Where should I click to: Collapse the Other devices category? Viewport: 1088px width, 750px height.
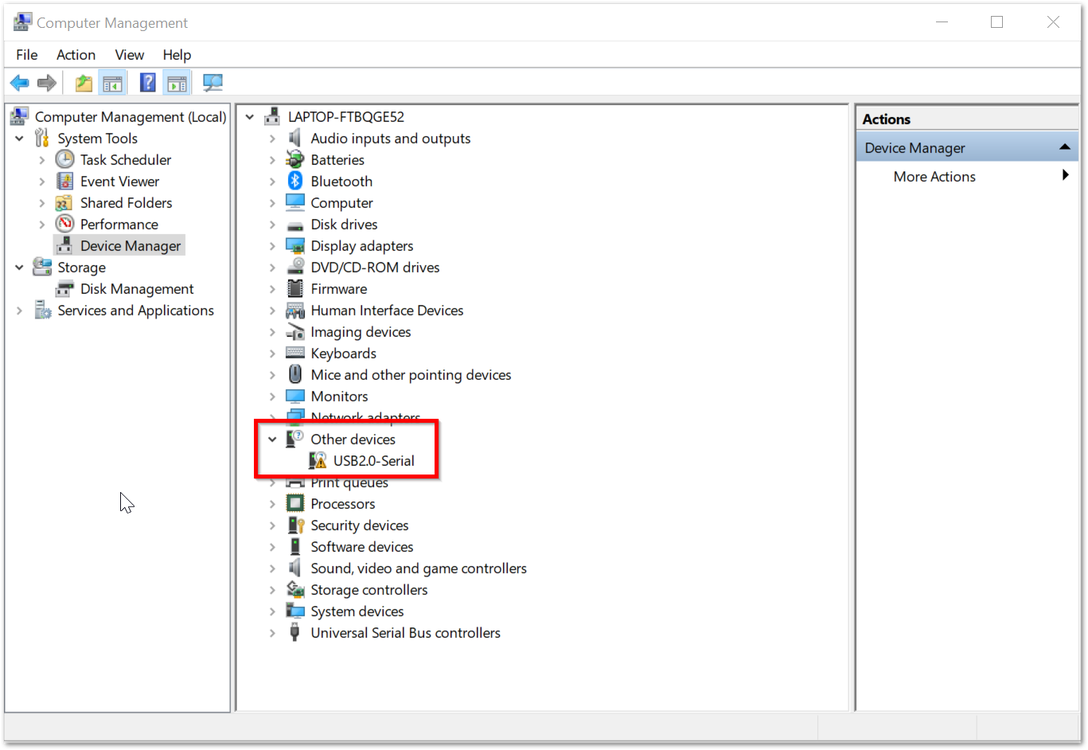(x=273, y=439)
